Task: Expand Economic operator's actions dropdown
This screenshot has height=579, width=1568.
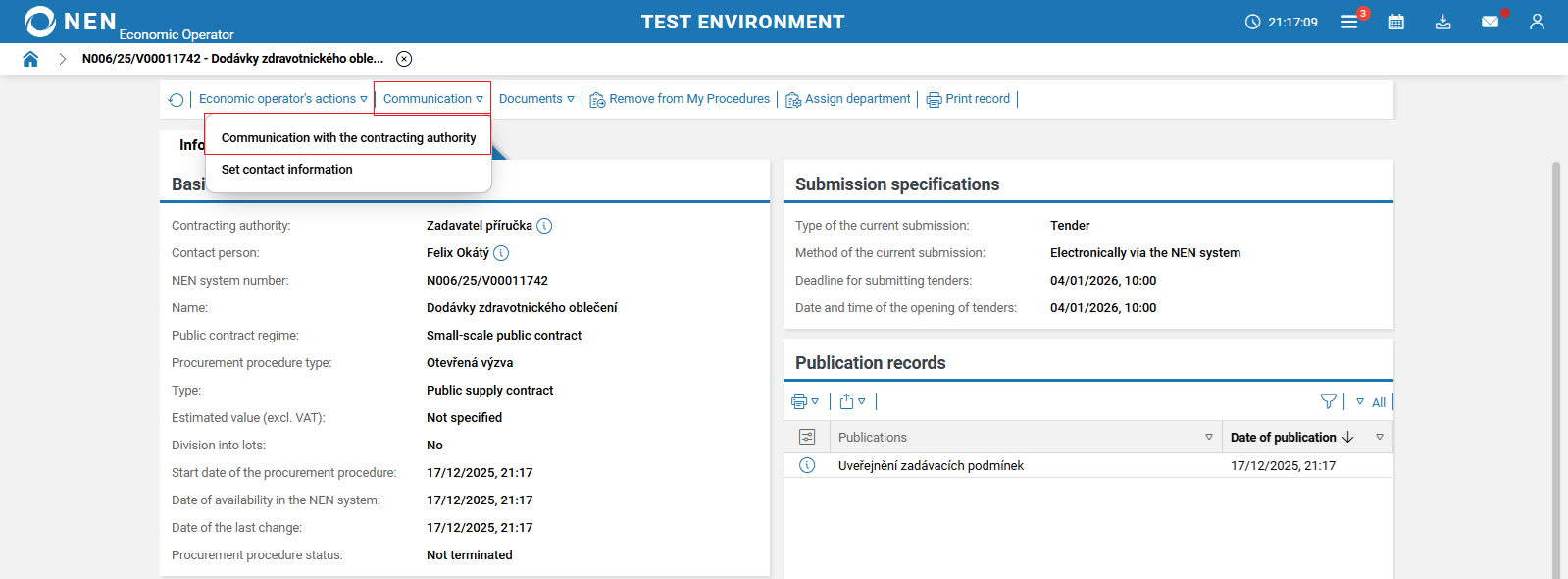Action: point(282,99)
